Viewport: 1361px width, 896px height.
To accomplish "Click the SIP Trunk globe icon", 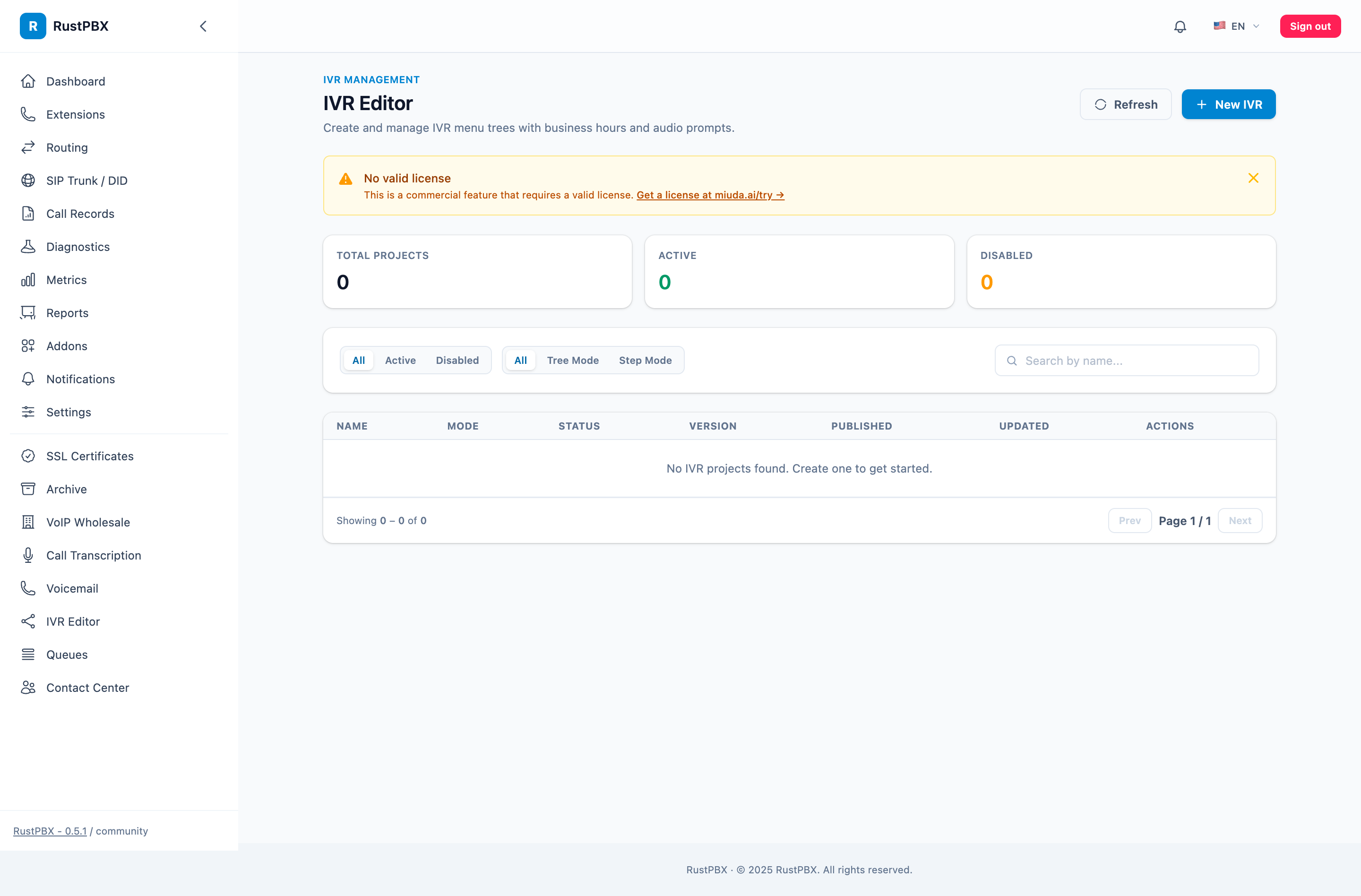I will coord(28,181).
